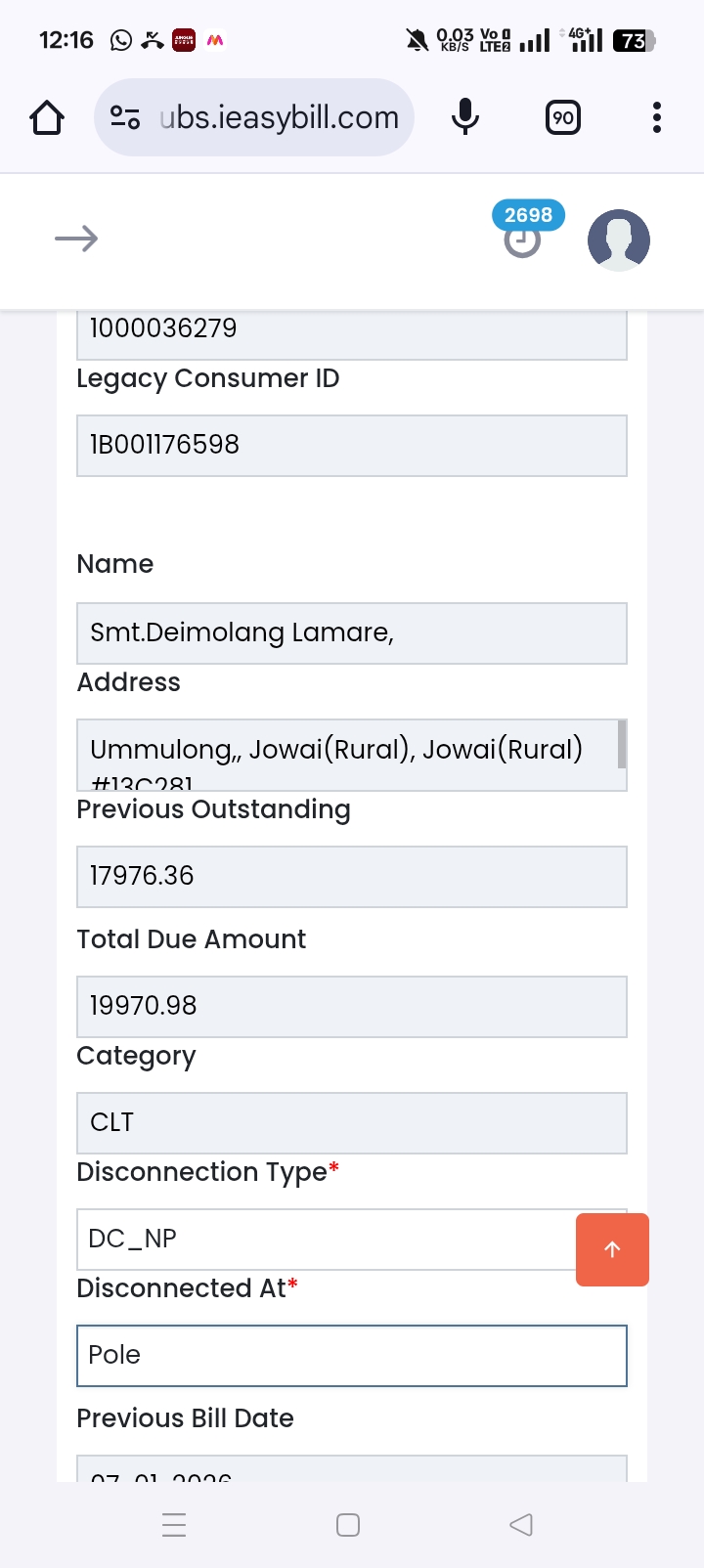Viewport: 704px width, 1568px height.
Task: Tap the browser home icon
Action: (x=47, y=118)
